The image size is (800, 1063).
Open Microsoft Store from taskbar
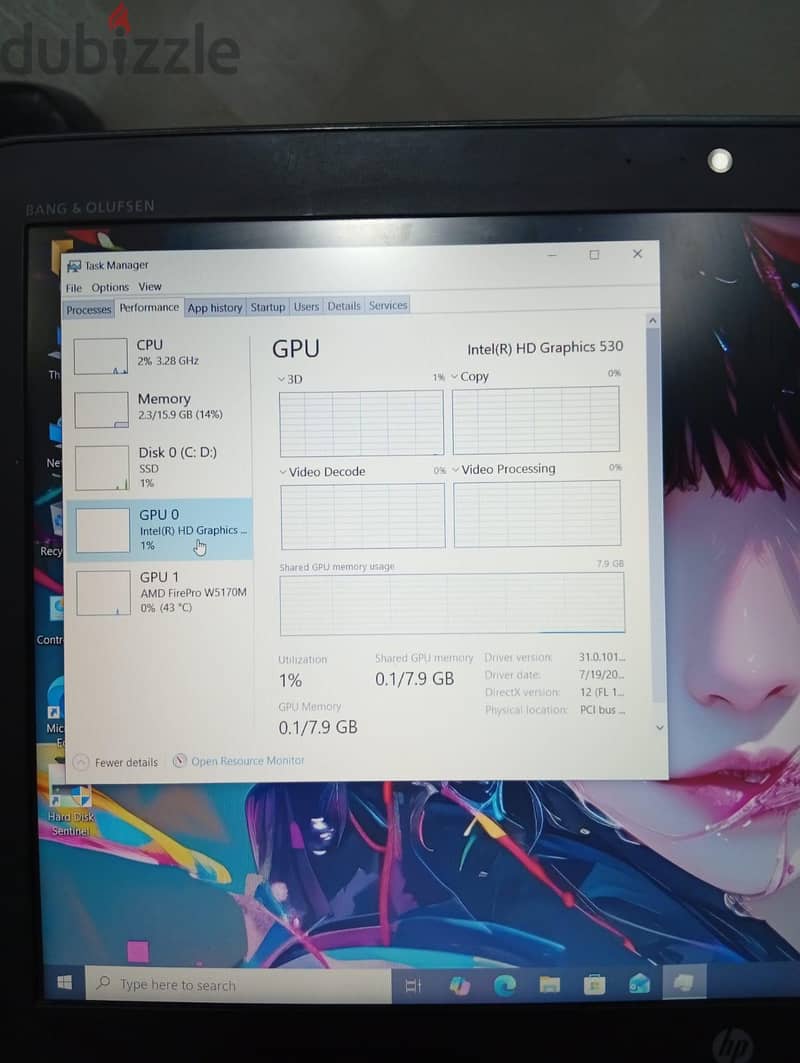coord(595,984)
